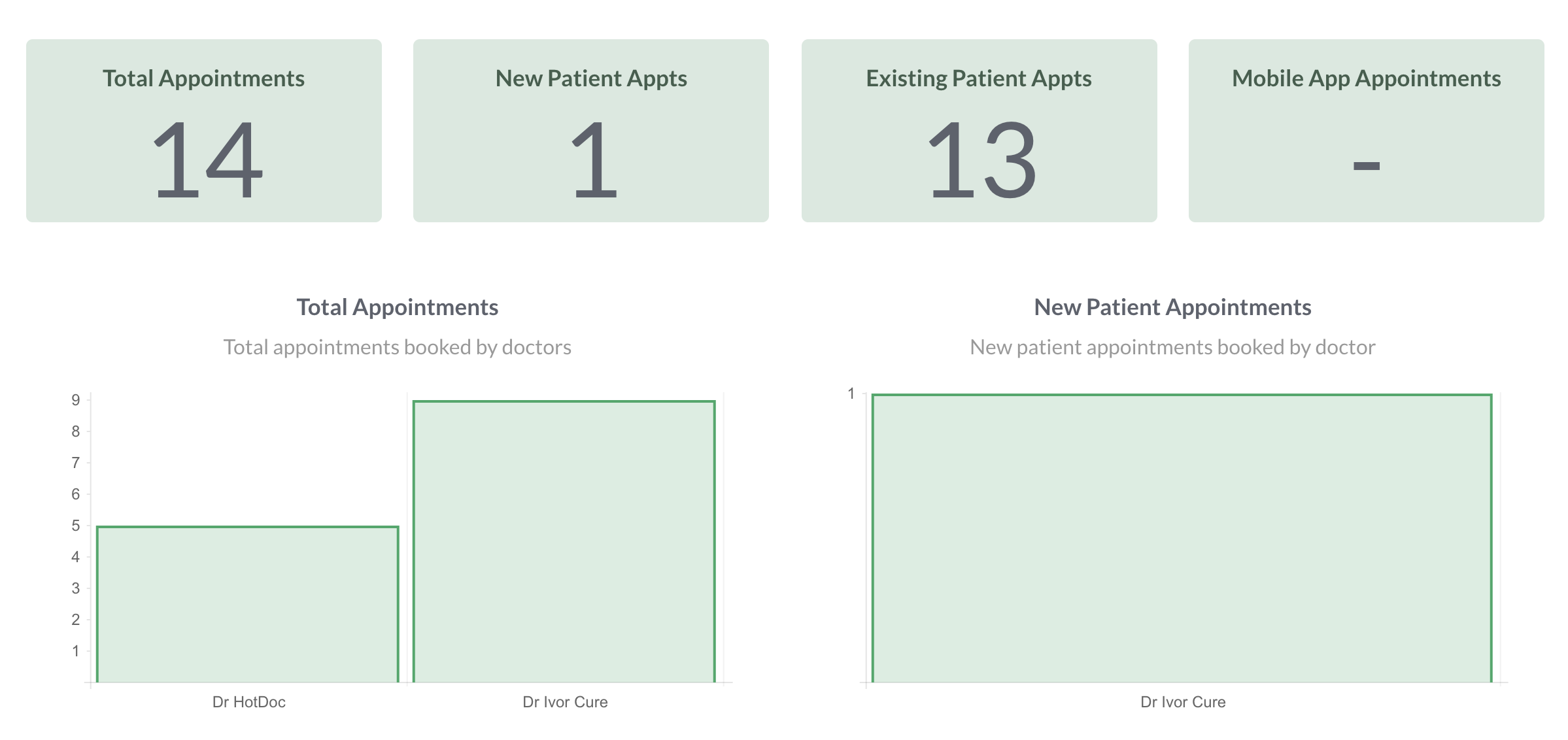
Task: Click the 5 tick label on the y-axis
Action: point(76,526)
